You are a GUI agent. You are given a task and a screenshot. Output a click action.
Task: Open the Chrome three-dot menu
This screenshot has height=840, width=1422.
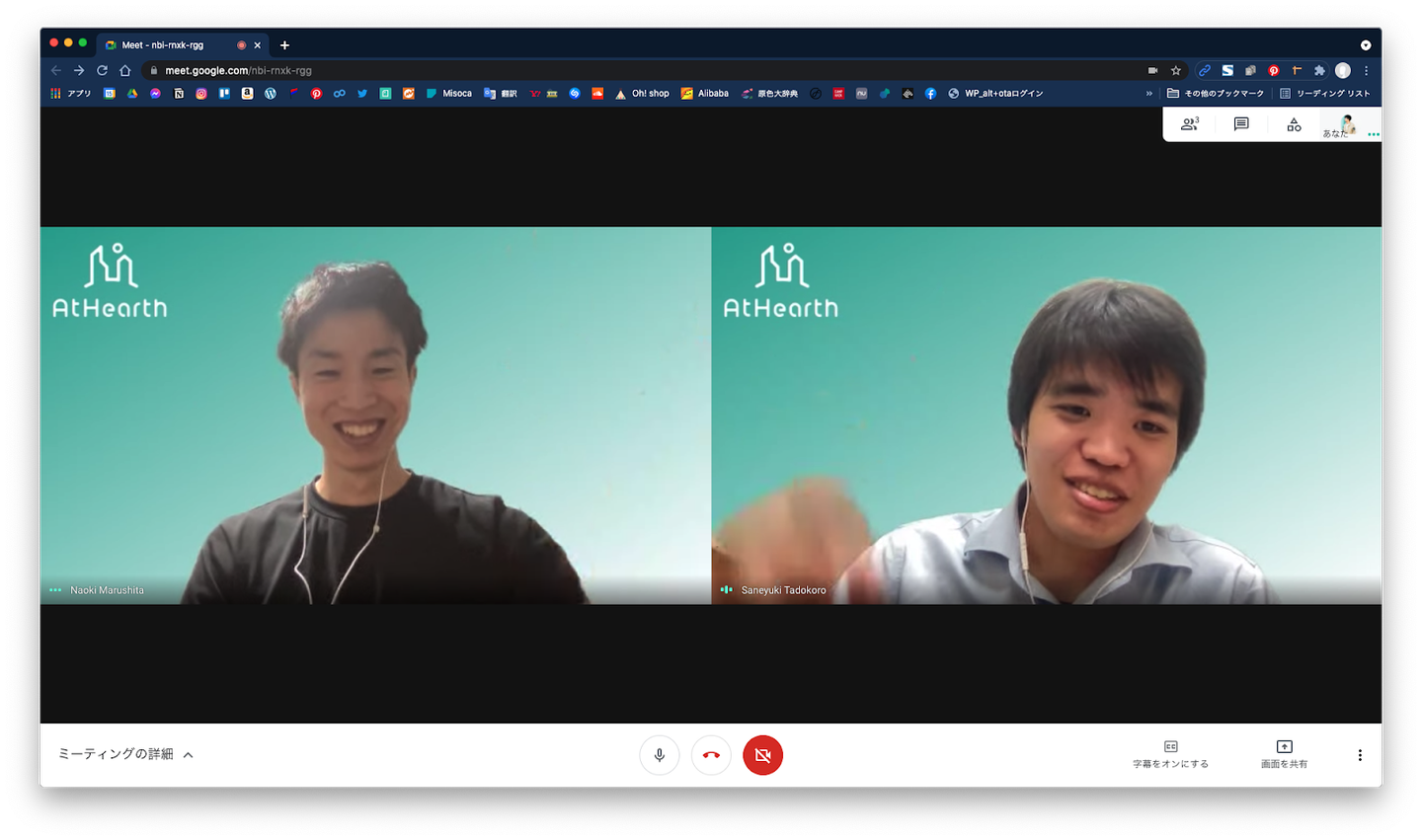coord(1367,70)
